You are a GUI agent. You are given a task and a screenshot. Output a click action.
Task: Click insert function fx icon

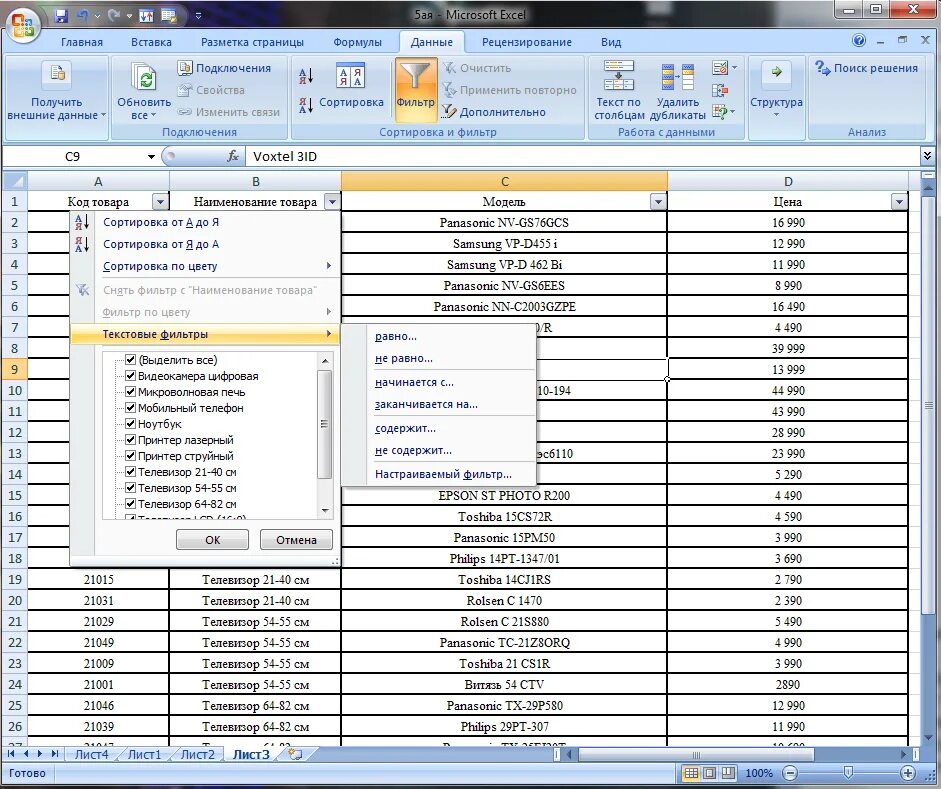click(233, 157)
